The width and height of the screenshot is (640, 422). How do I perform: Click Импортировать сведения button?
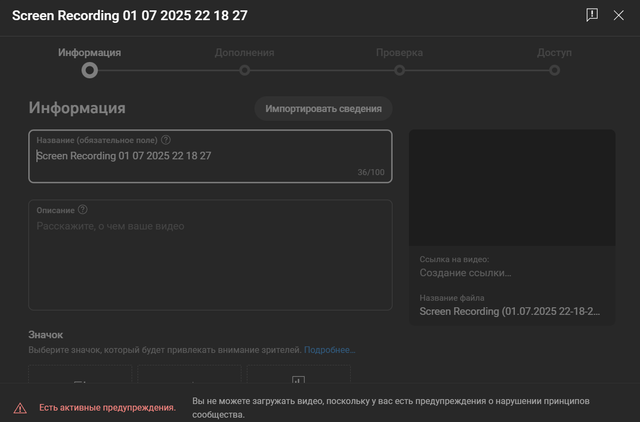(323, 109)
